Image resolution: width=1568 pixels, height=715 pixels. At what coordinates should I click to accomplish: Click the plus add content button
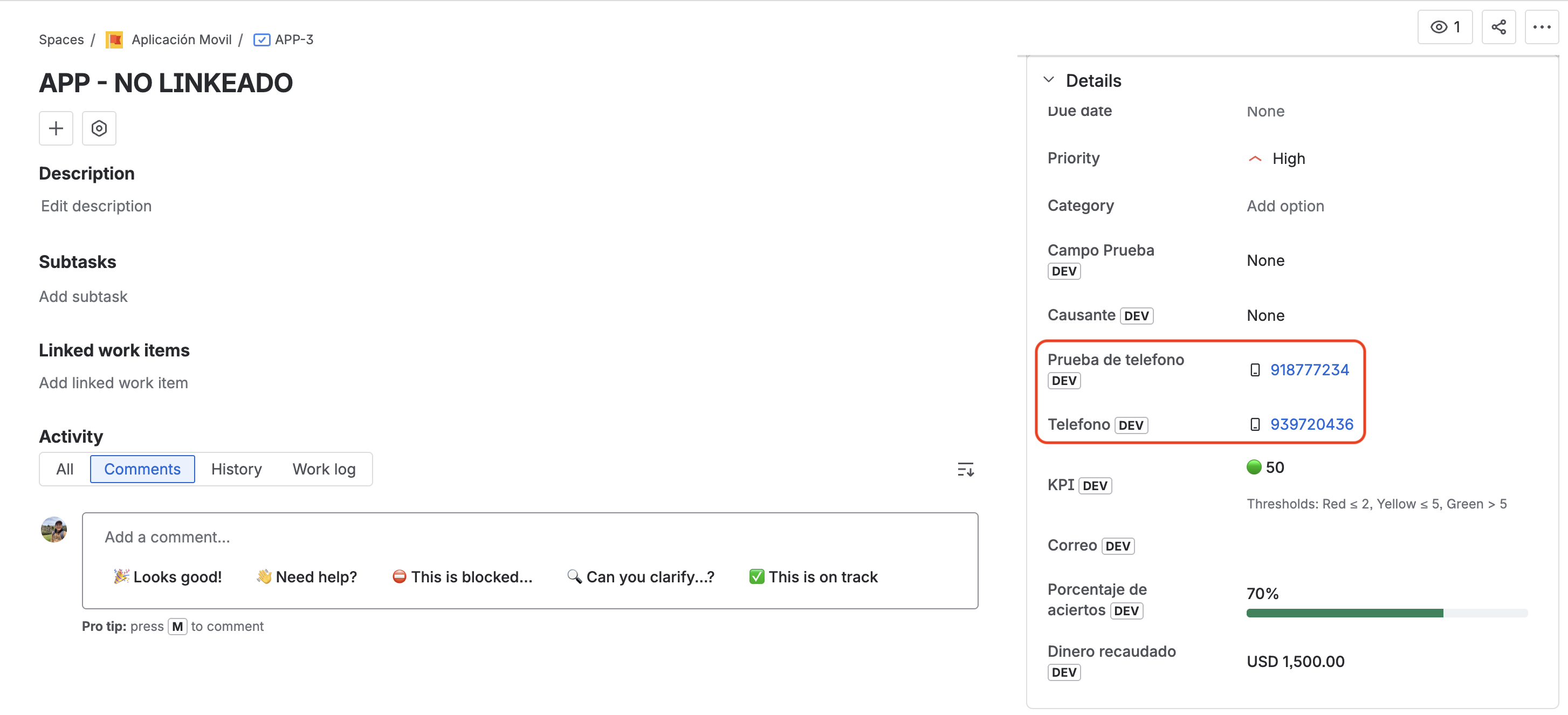tap(56, 128)
